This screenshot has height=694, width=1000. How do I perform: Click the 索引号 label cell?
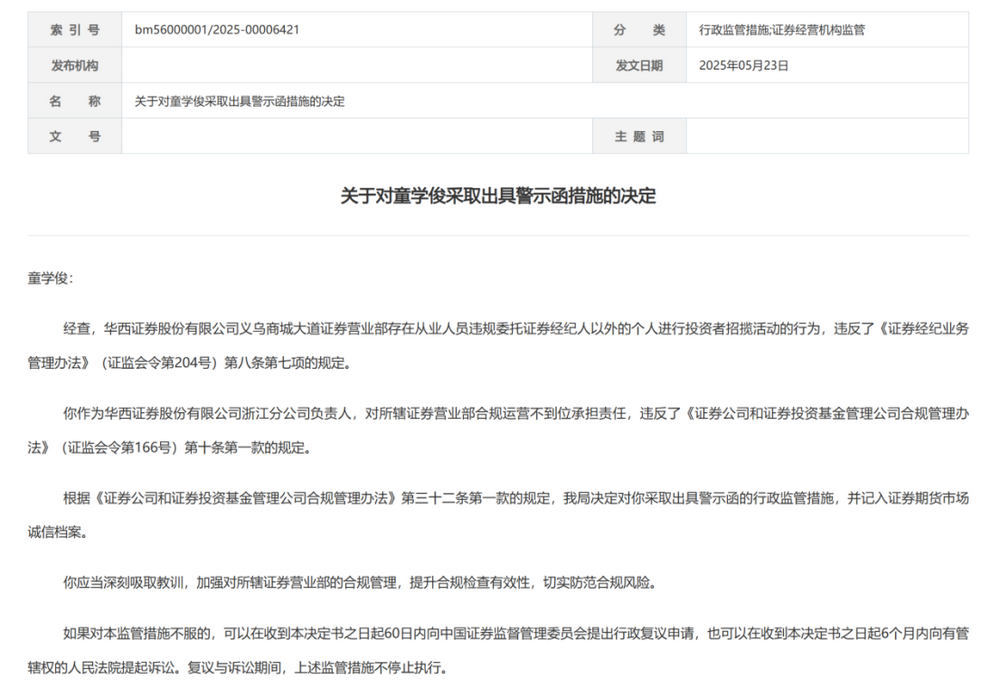[75, 30]
